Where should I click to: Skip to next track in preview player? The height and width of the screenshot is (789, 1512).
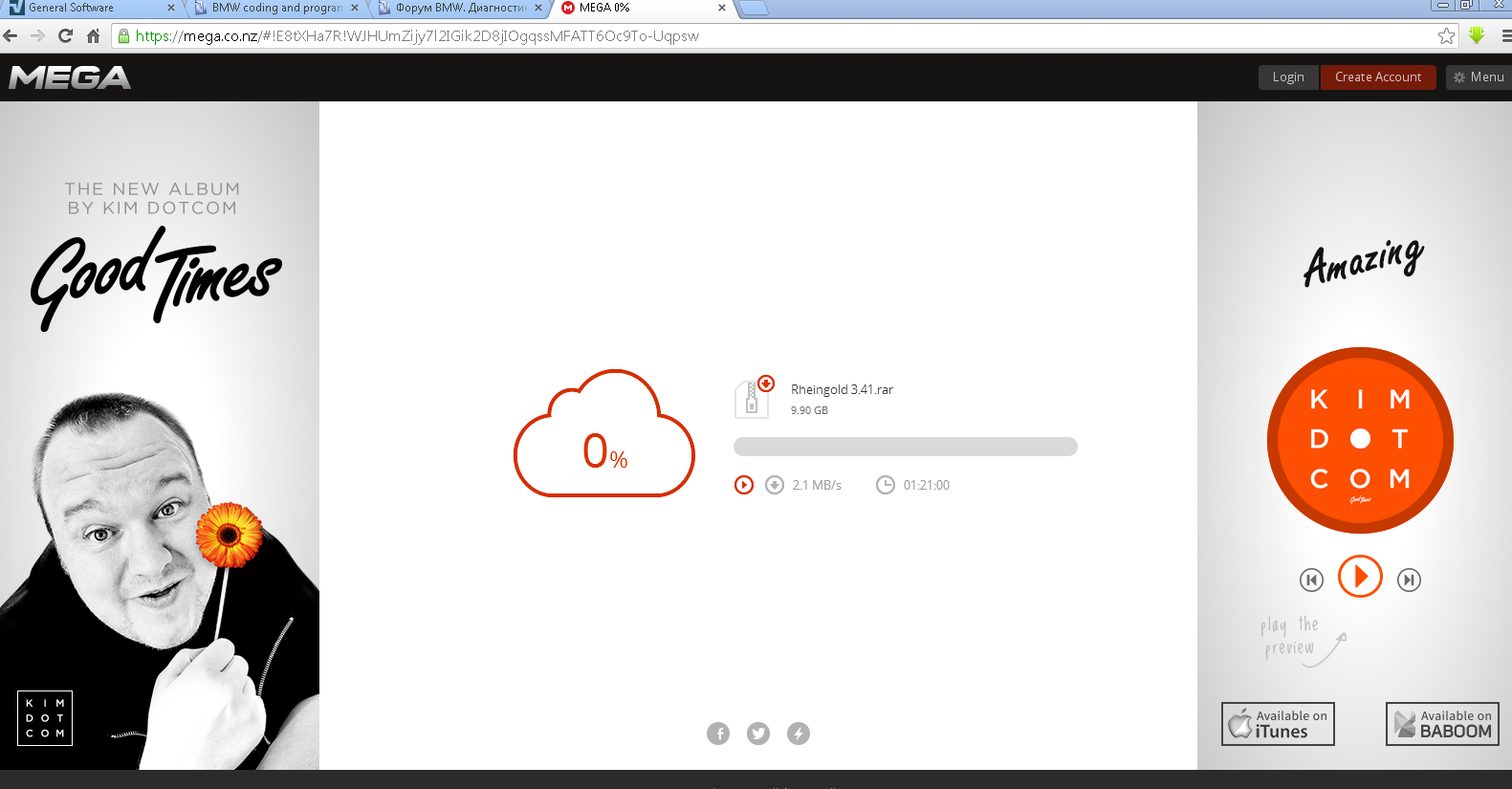click(1409, 580)
